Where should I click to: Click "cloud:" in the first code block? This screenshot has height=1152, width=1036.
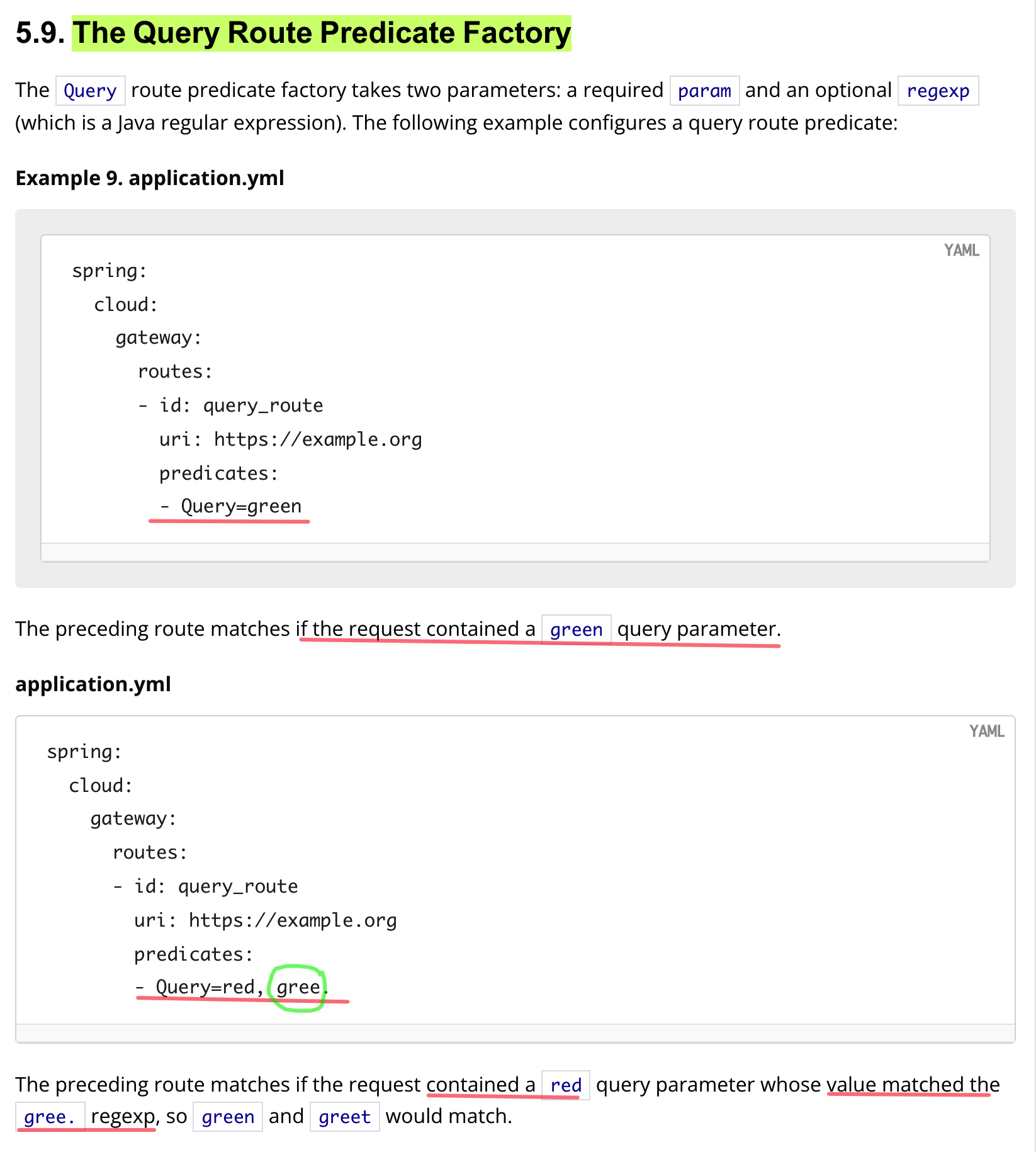[125, 305]
